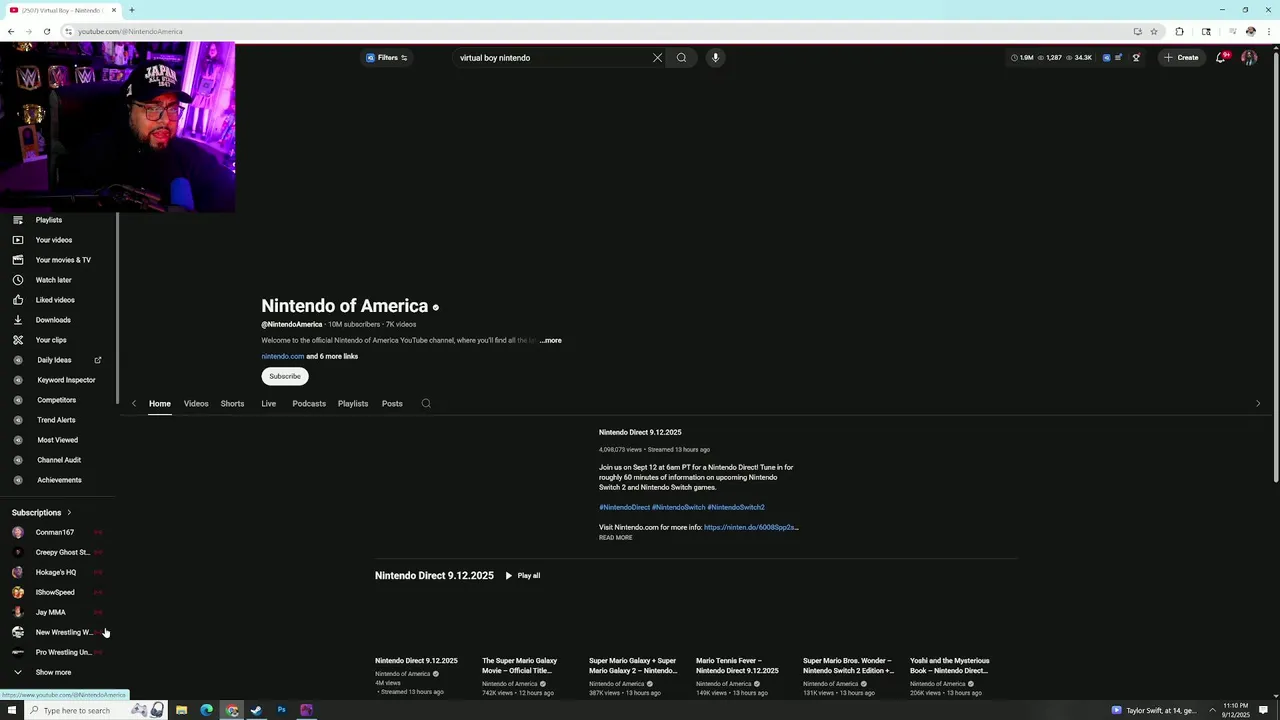This screenshot has height=720, width=1280.
Task: Expand the video description via READ MORE
Action: (x=615, y=538)
